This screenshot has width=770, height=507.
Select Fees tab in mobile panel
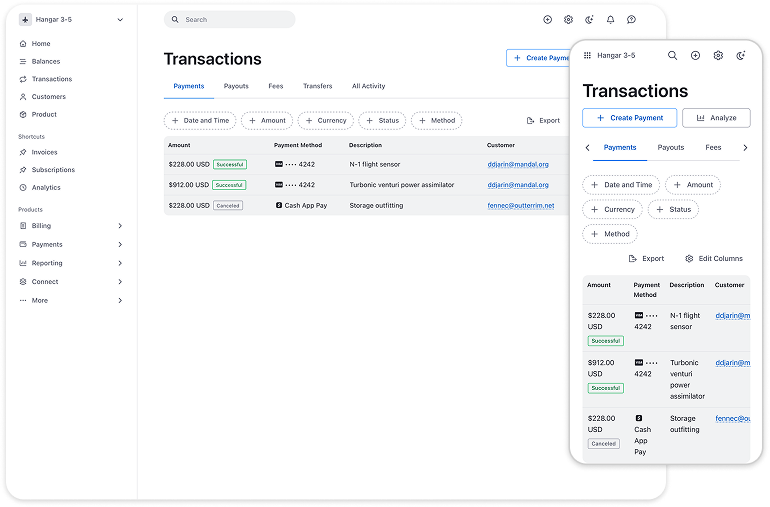click(714, 148)
